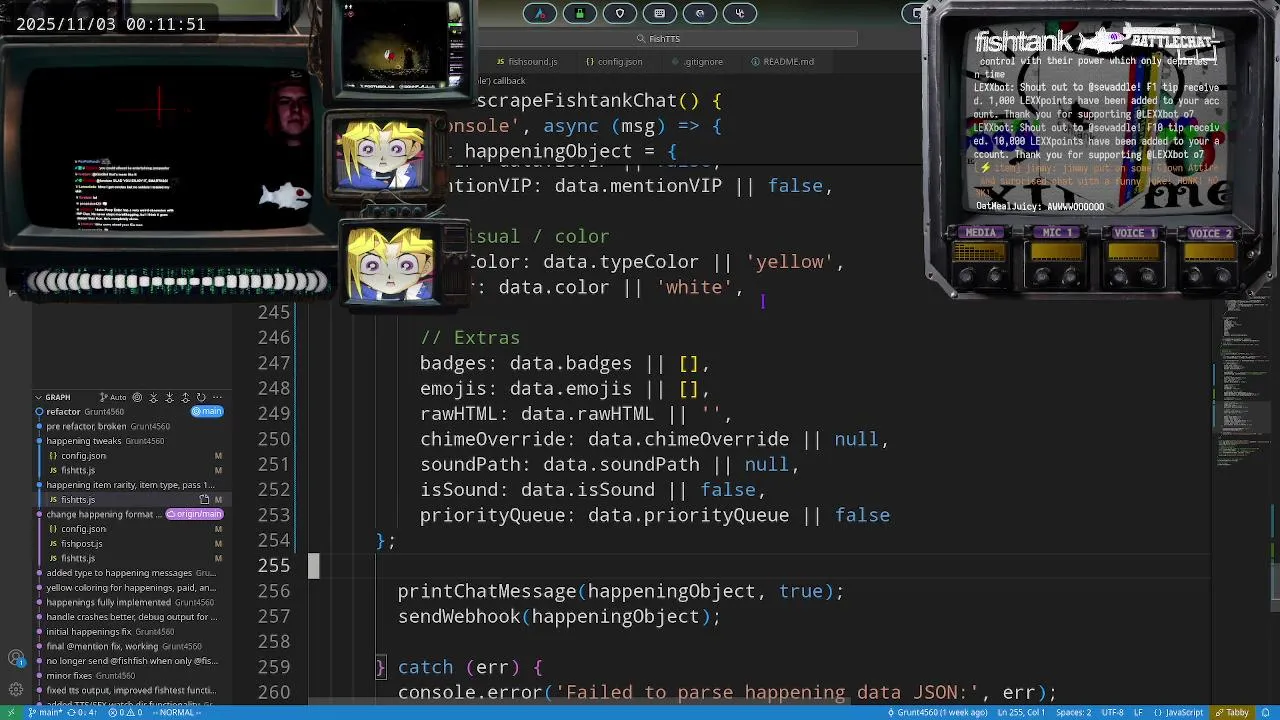The width and height of the screenshot is (1280, 720).
Task: Select 'no longer send @fishfish' commit
Action: [x=130, y=661]
